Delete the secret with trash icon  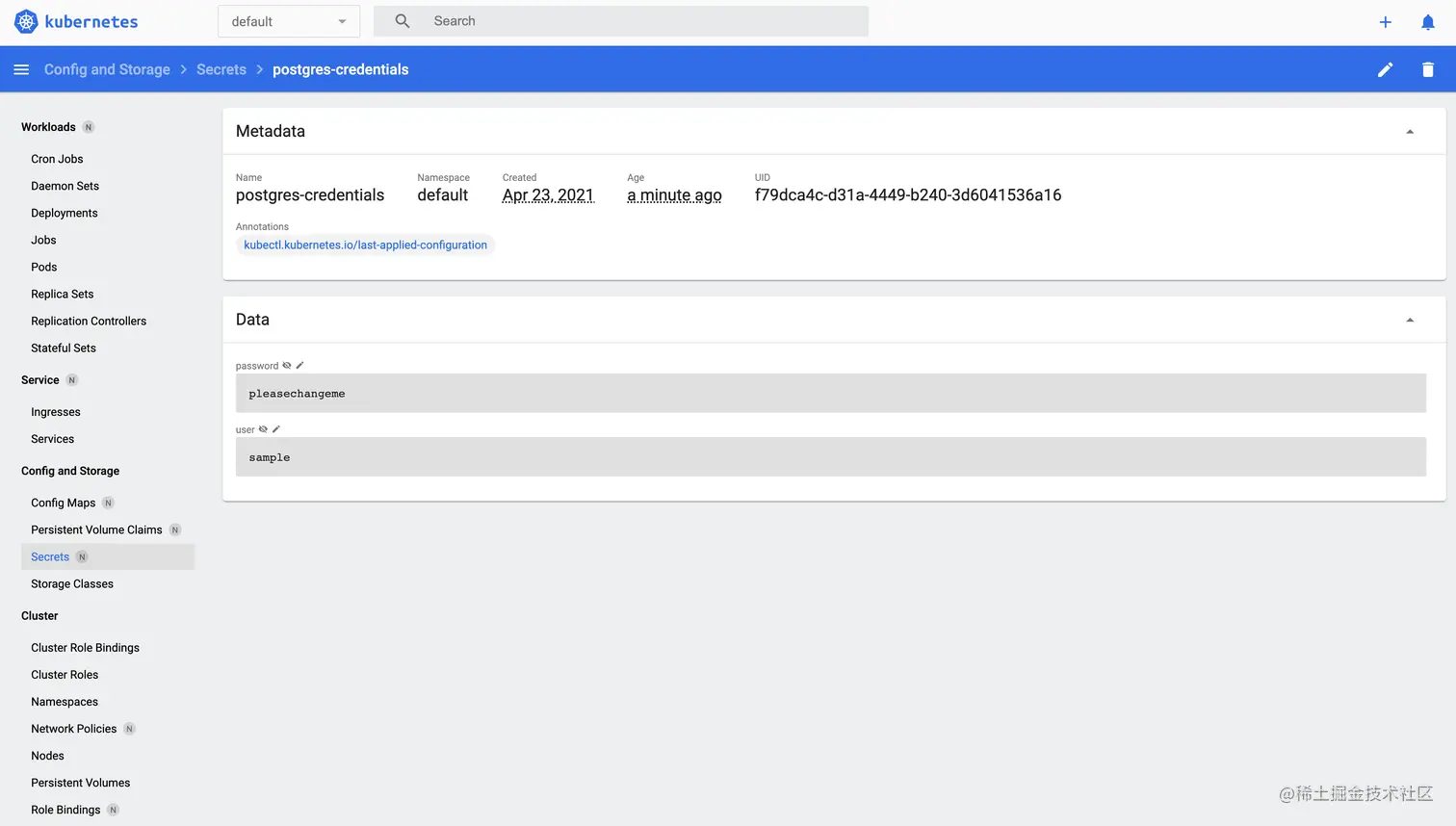coord(1428,69)
